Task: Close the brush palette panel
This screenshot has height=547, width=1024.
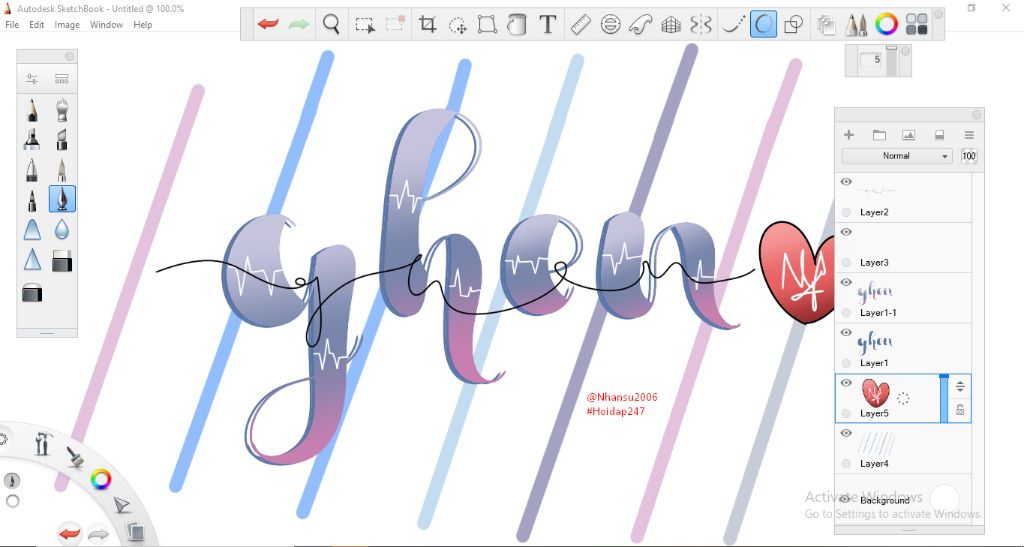Action: (70, 57)
